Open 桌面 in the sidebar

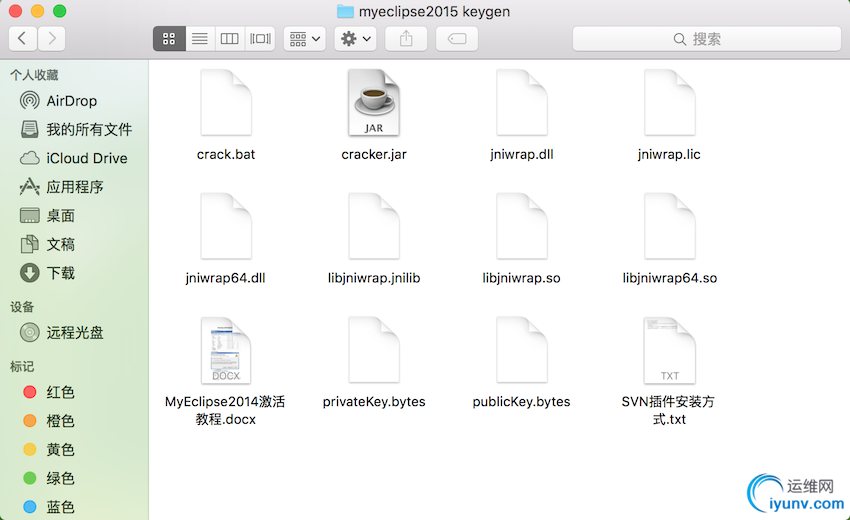[47, 216]
